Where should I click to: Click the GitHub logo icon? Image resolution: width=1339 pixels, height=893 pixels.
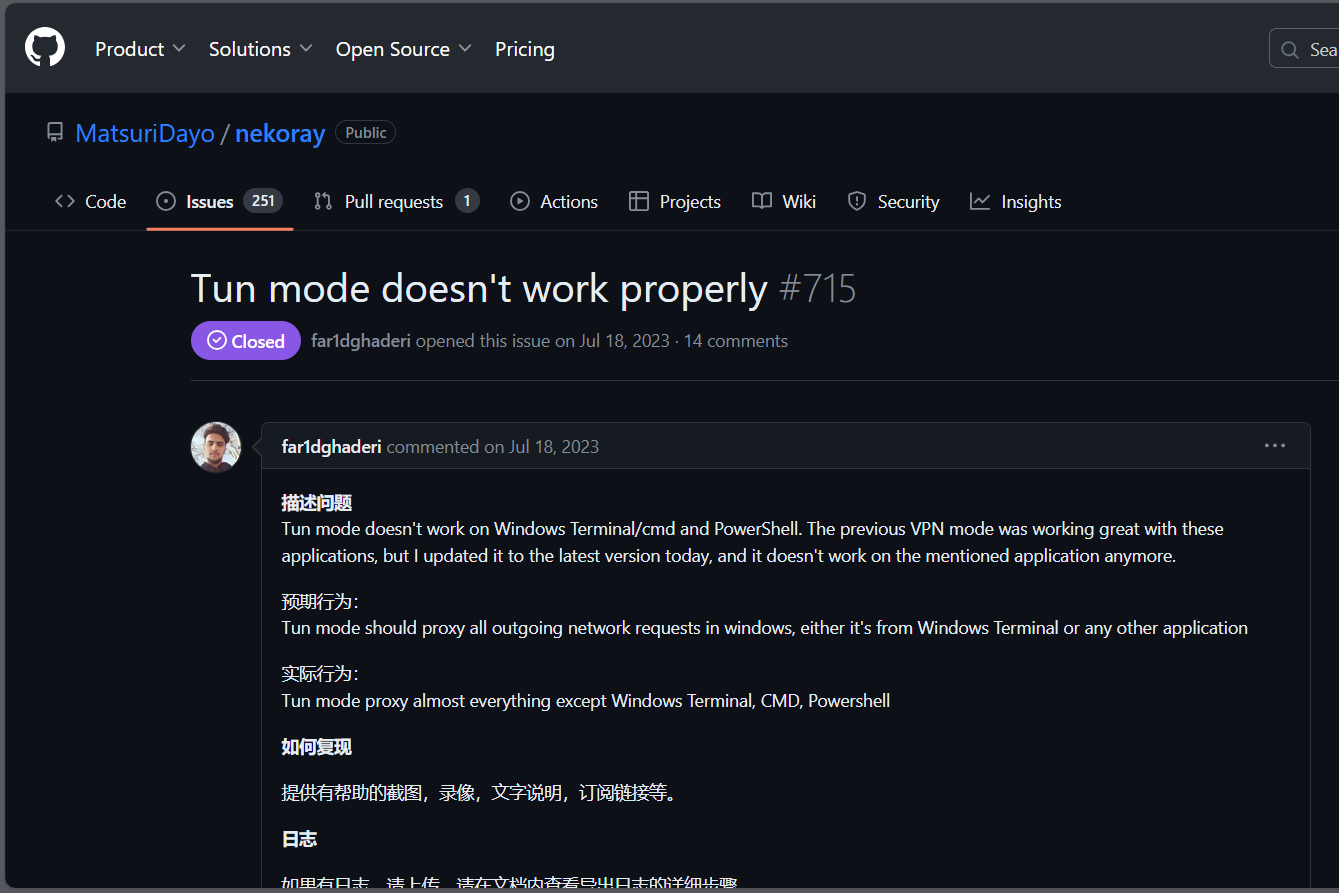coord(45,48)
